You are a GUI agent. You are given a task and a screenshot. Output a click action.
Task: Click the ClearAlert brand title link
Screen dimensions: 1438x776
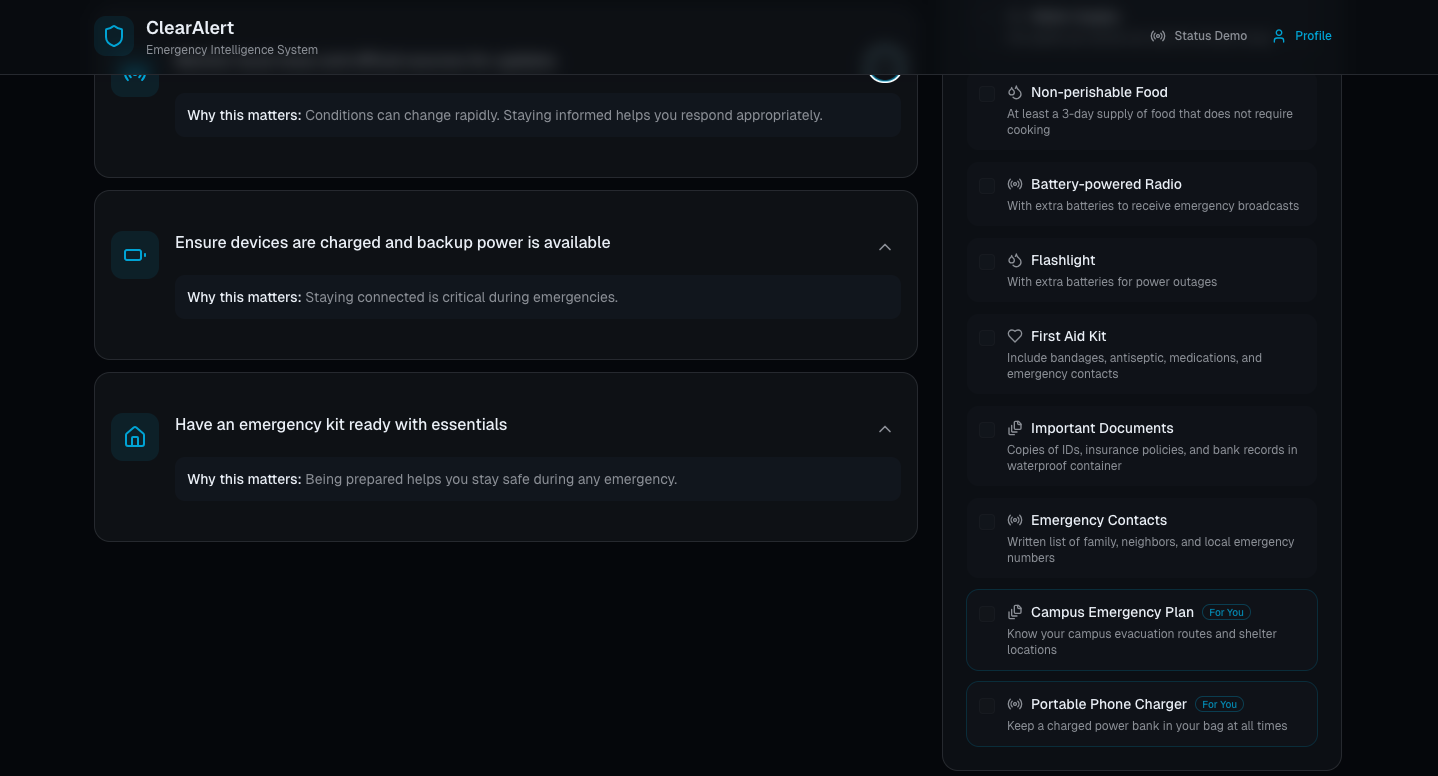[x=190, y=28]
